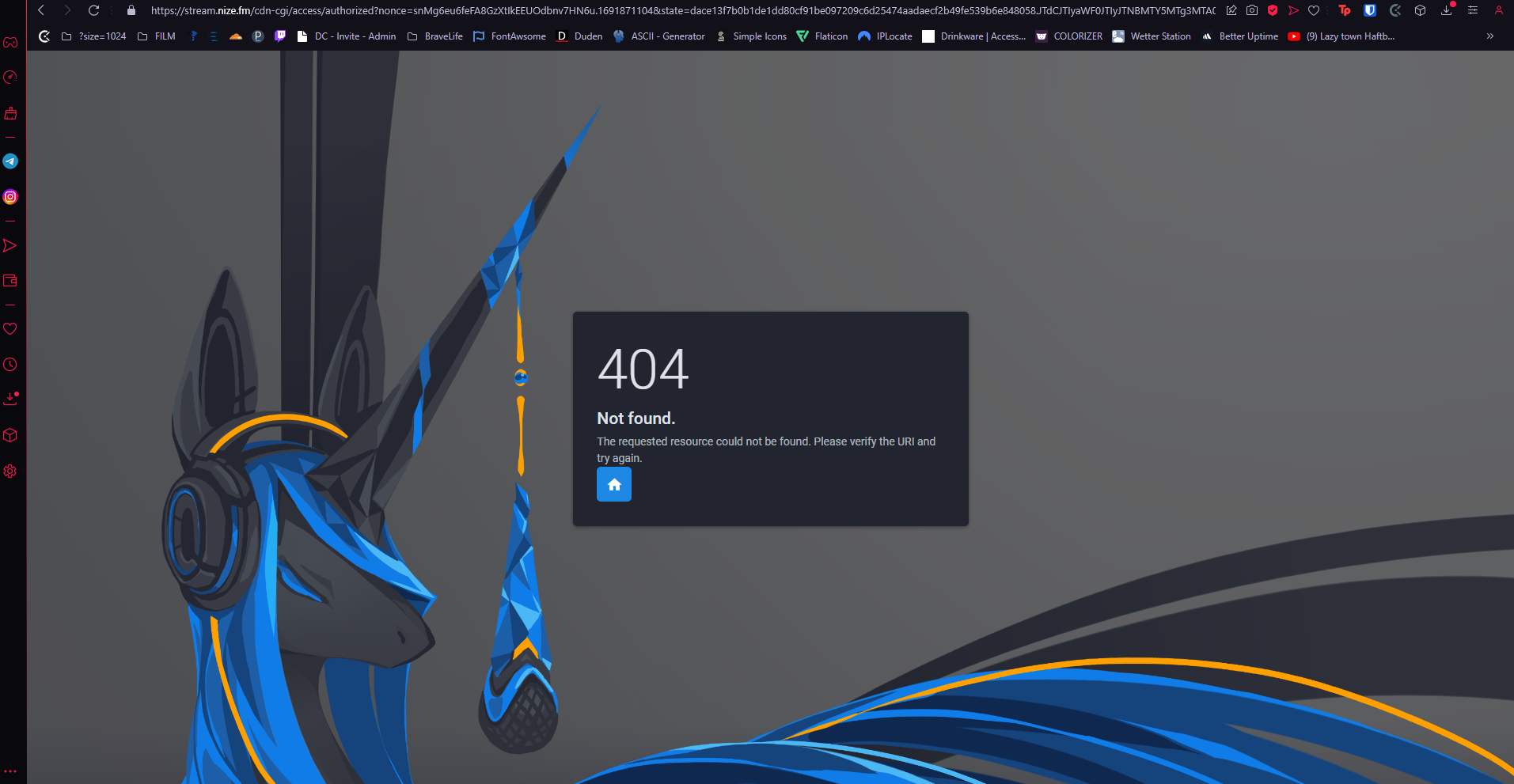Open the FILM bookmarks folder
Viewport: 1514px width, 784px height.
(157, 36)
